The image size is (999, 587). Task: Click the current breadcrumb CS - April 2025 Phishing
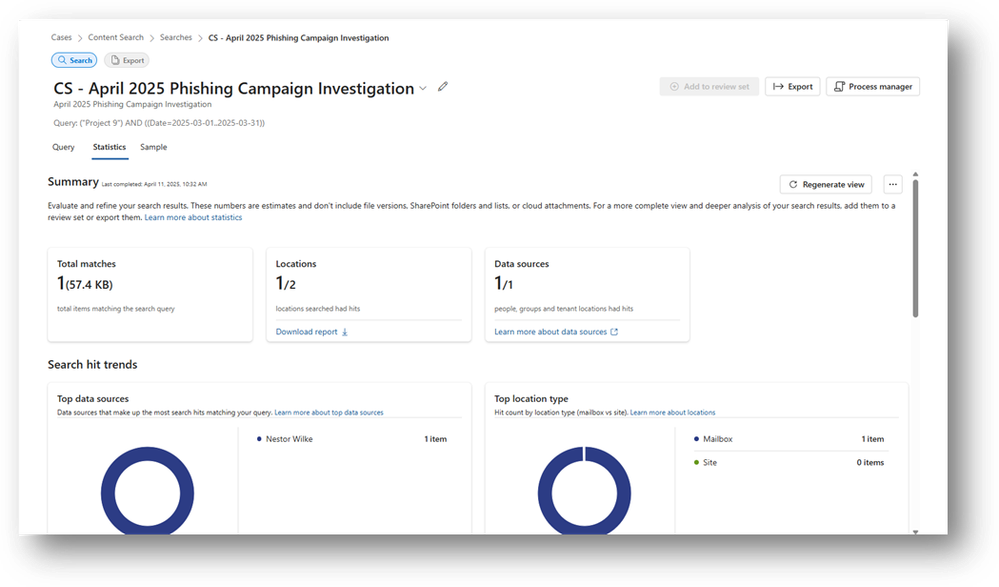tap(298, 38)
